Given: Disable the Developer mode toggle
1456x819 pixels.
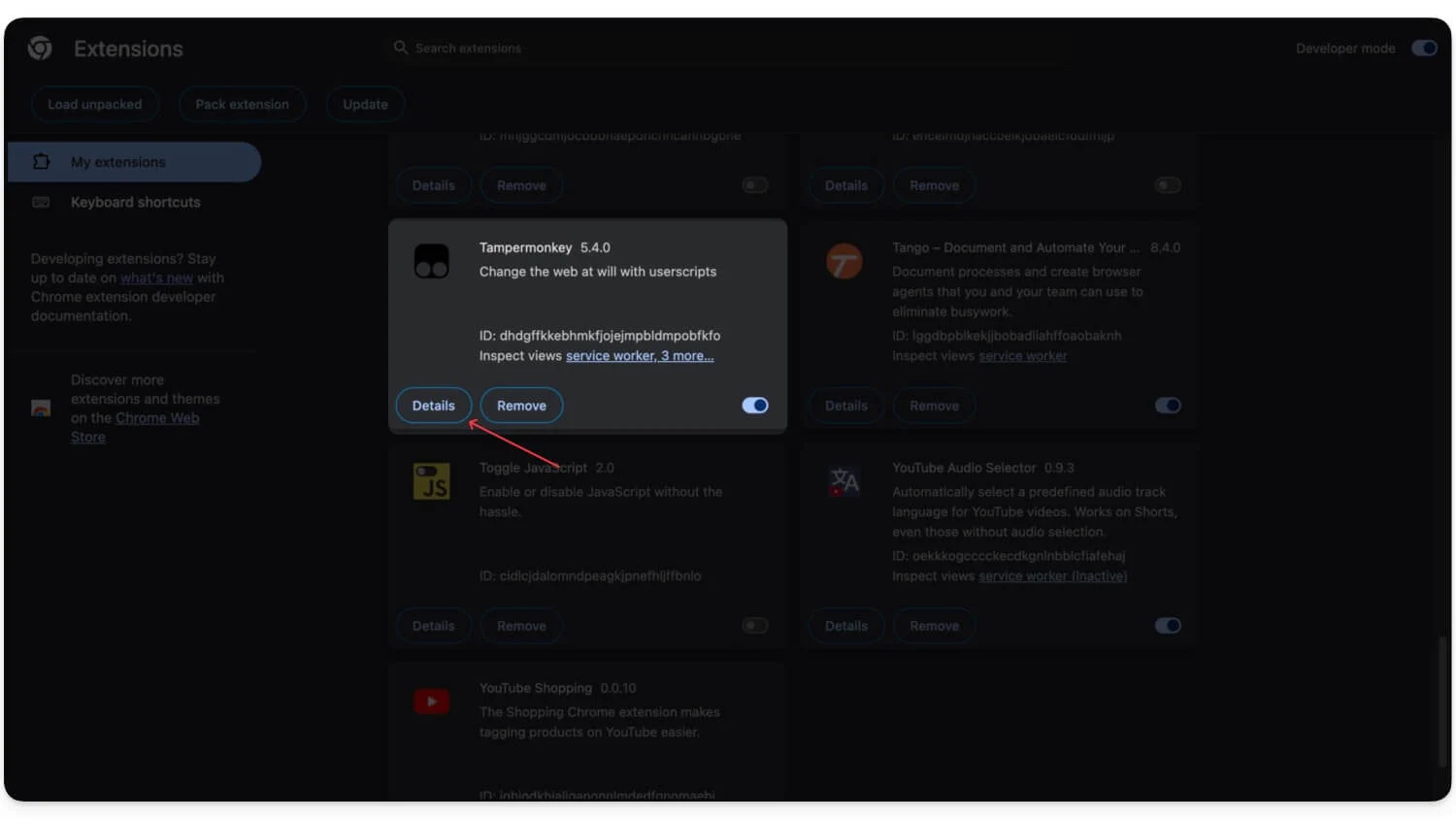Looking at the screenshot, I should 1423,47.
